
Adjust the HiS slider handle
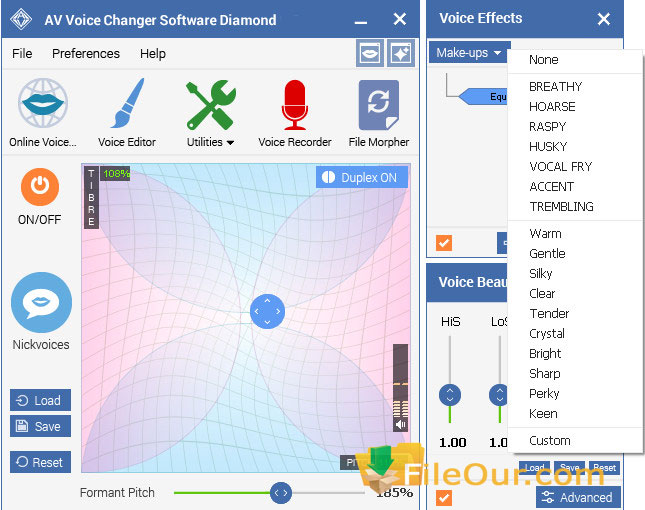[x=450, y=395]
